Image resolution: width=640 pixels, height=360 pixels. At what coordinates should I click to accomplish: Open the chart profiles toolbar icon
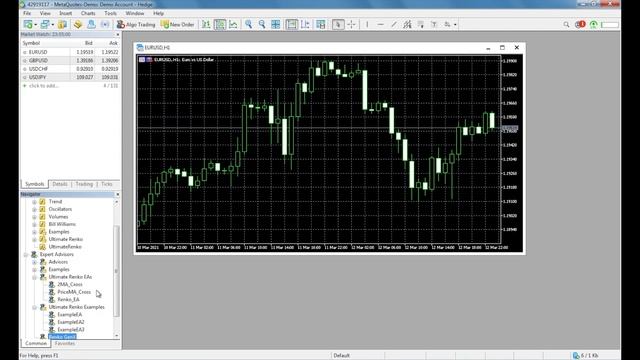(45, 24)
